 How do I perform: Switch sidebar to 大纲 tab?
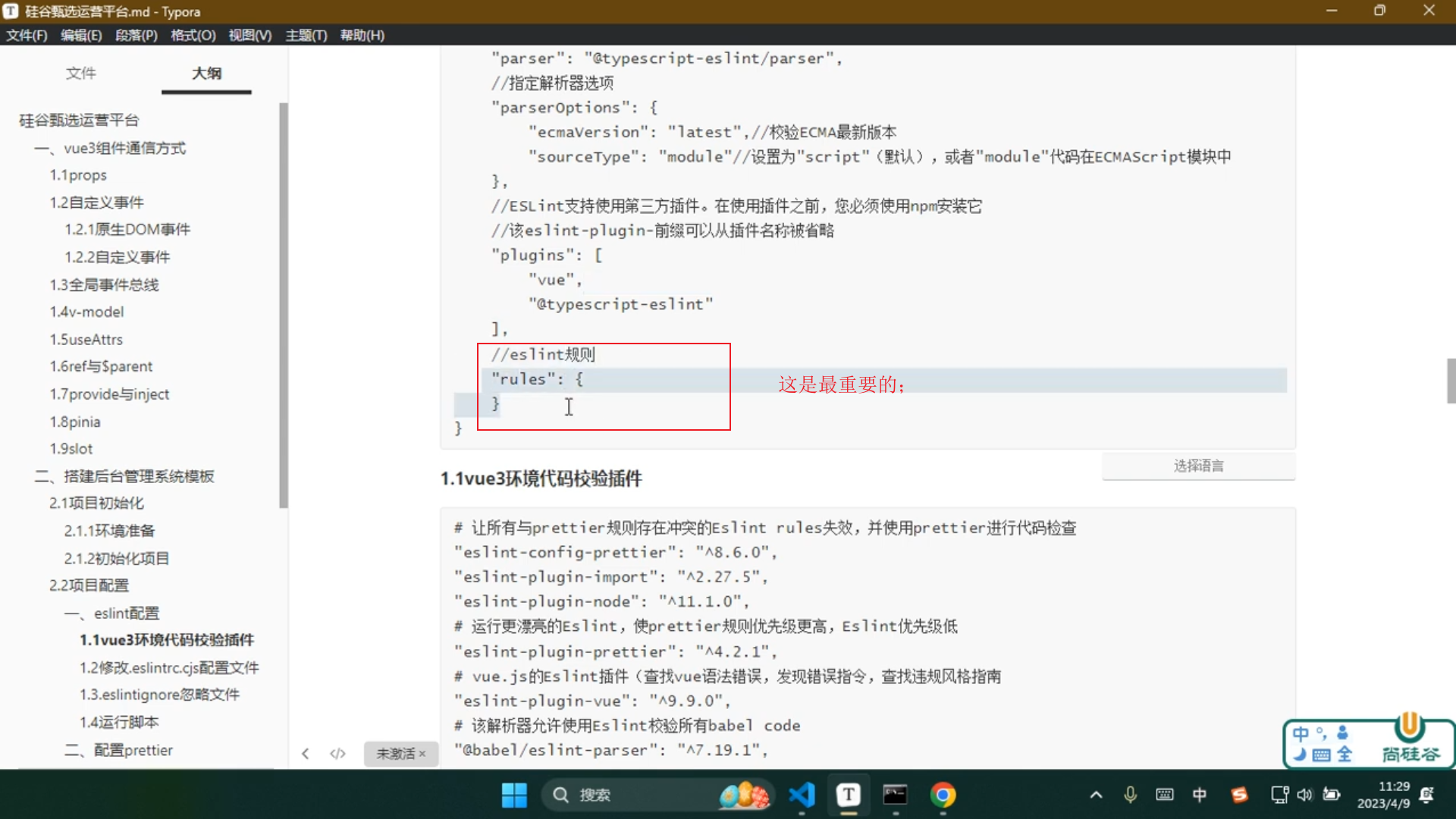(206, 73)
